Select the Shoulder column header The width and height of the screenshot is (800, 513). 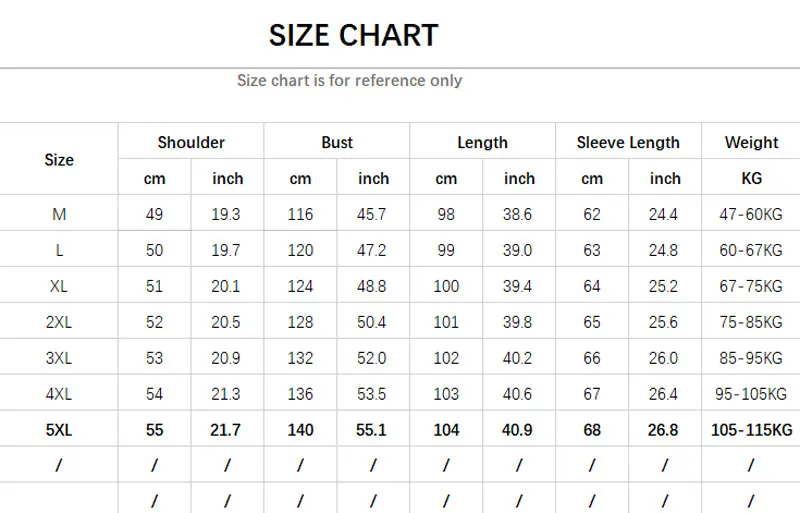(191, 142)
